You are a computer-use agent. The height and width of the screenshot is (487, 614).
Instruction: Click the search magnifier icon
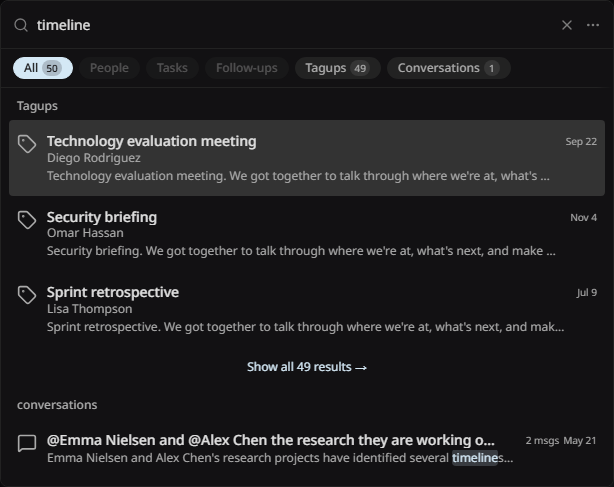[21, 25]
